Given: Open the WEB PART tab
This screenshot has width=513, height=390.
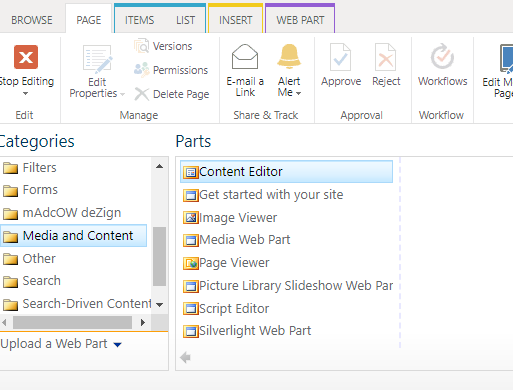Looking at the screenshot, I should coord(300,20).
